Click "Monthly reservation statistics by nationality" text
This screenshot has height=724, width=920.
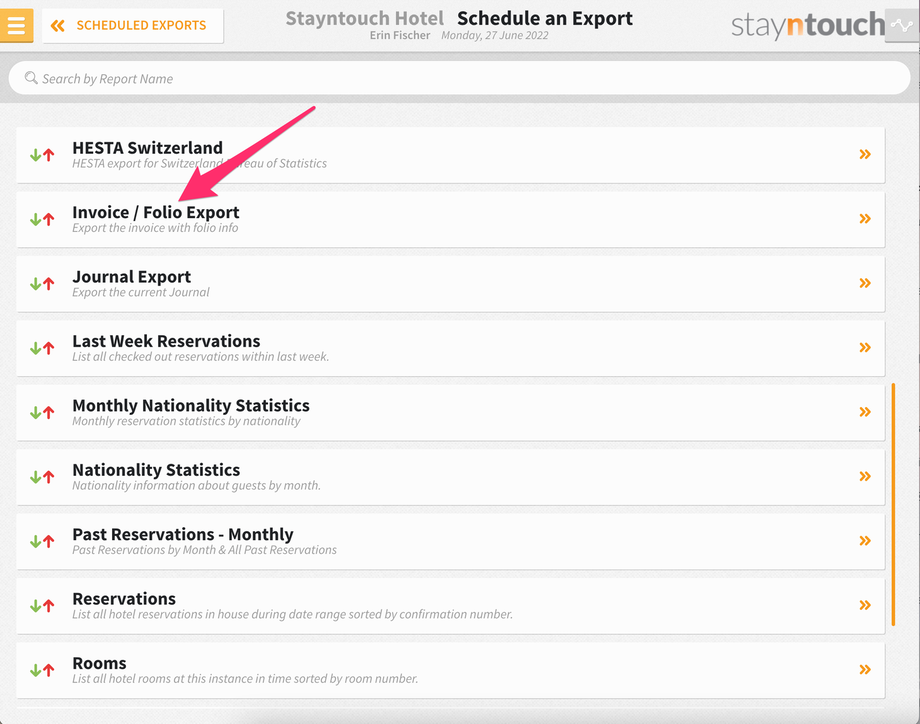click(x=186, y=421)
